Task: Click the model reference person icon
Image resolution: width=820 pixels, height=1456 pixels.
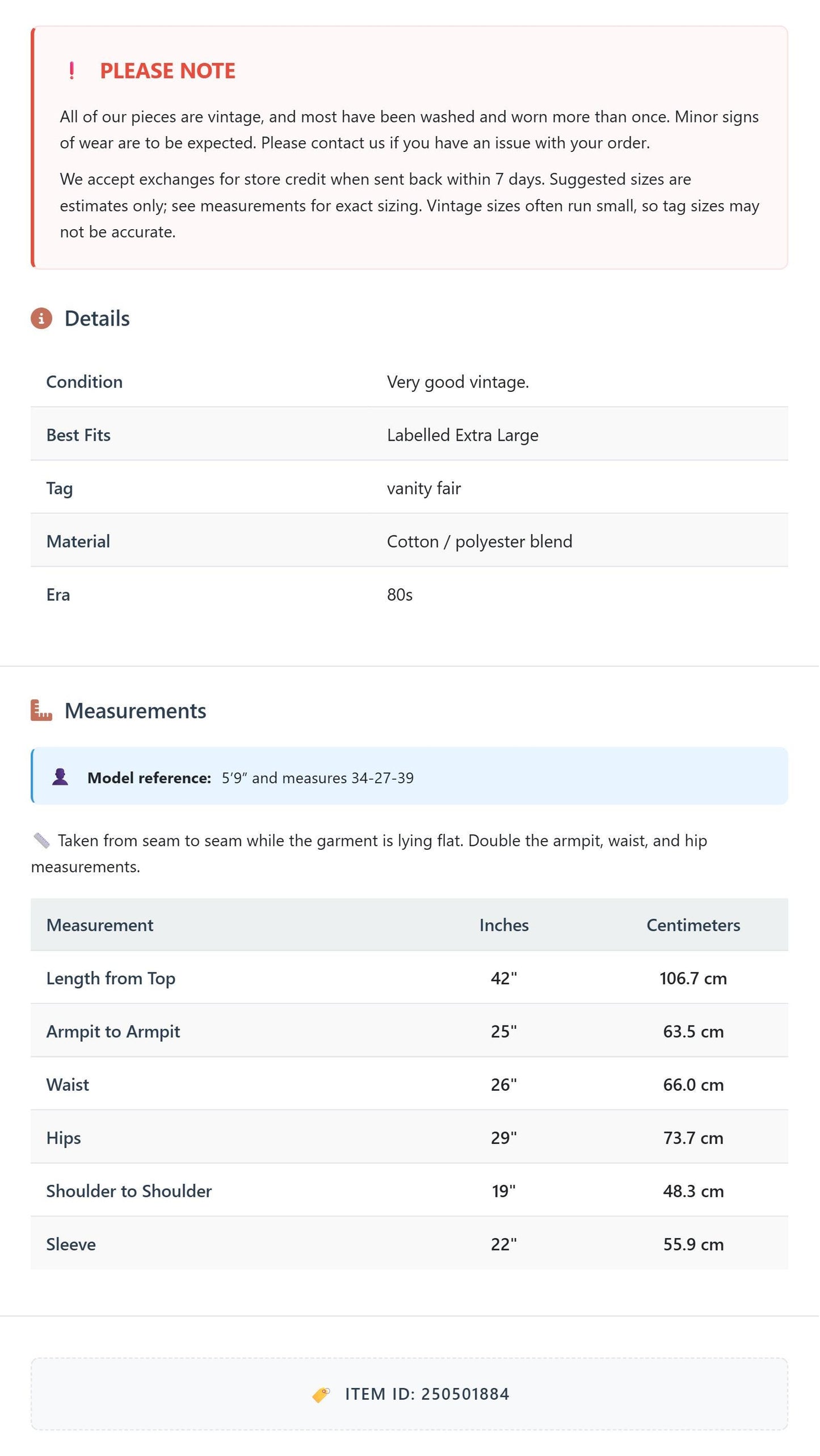Action: pos(60,777)
